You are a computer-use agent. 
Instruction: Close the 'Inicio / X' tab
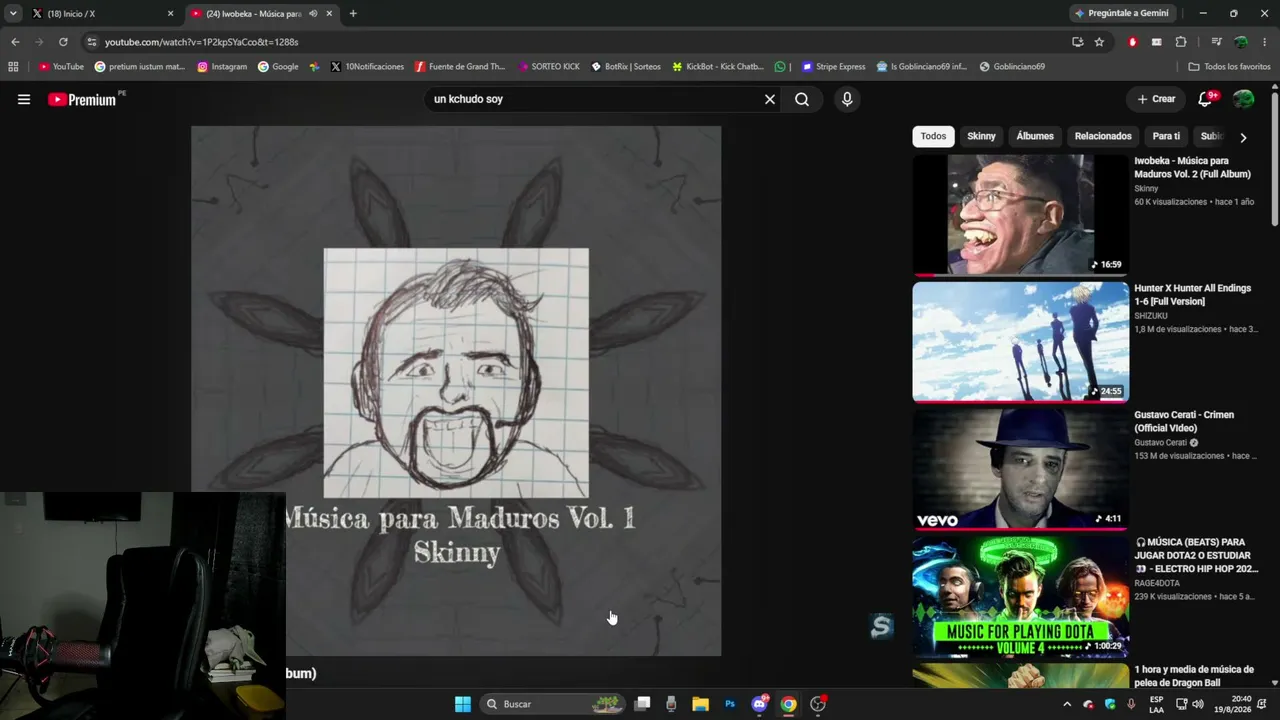170,13
